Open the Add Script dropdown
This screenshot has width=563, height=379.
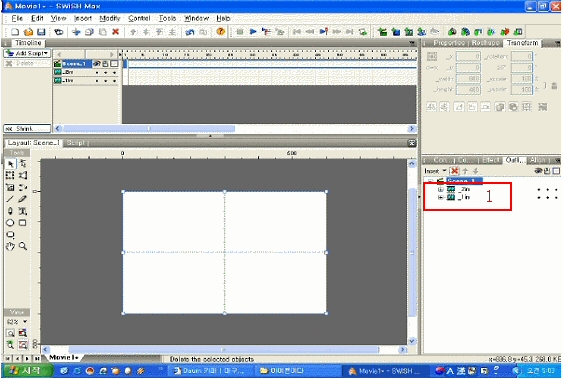(x=27, y=53)
